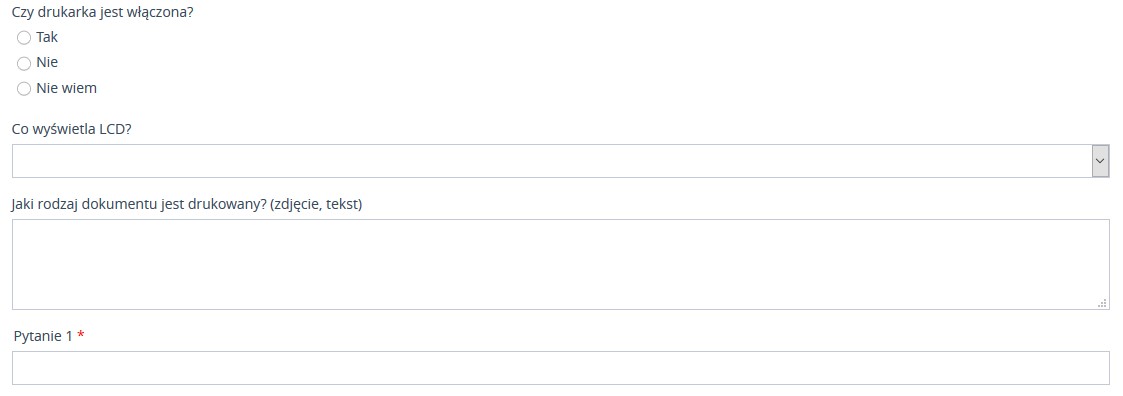Expand the LCD dropdown using its arrow
This screenshot has height=396, width=1123.
(1100, 161)
